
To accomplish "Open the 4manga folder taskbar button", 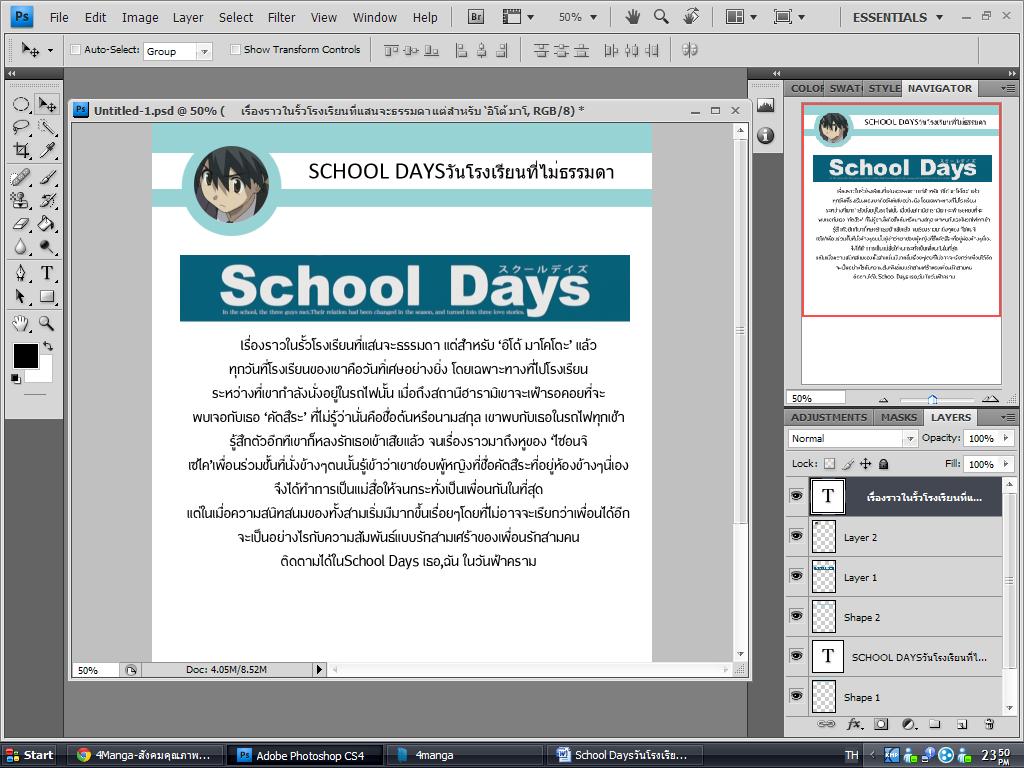I will [464, 756].
